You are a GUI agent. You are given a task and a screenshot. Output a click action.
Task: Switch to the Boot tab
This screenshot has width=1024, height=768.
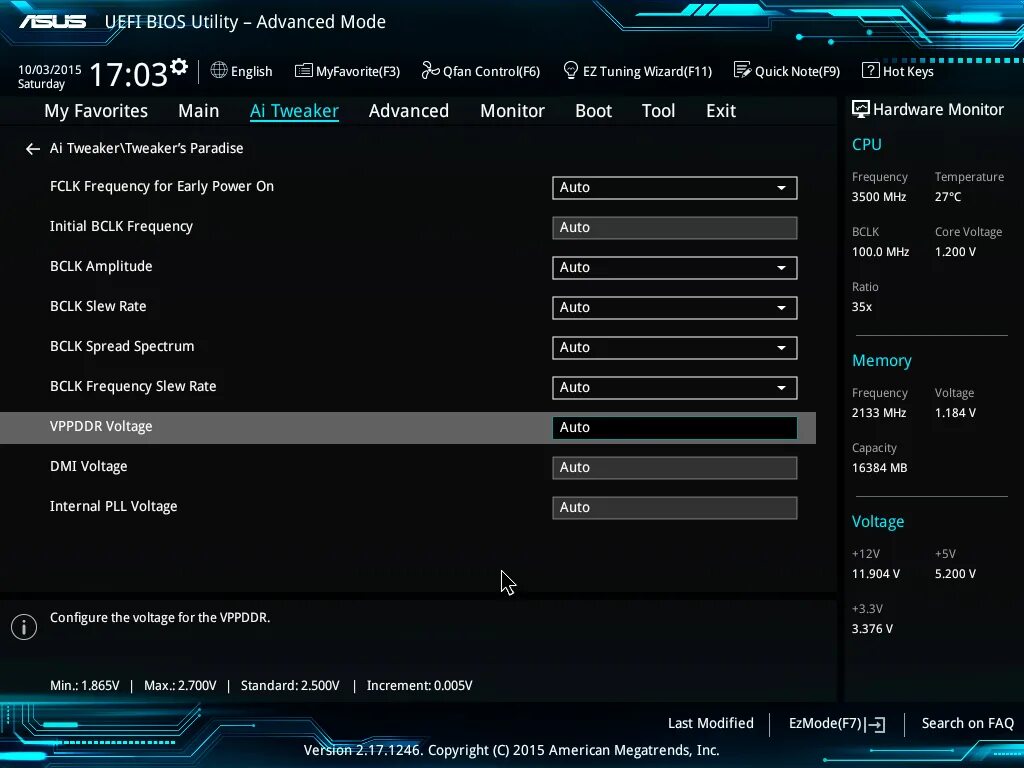pyautogui.click(x=594, y=111)
